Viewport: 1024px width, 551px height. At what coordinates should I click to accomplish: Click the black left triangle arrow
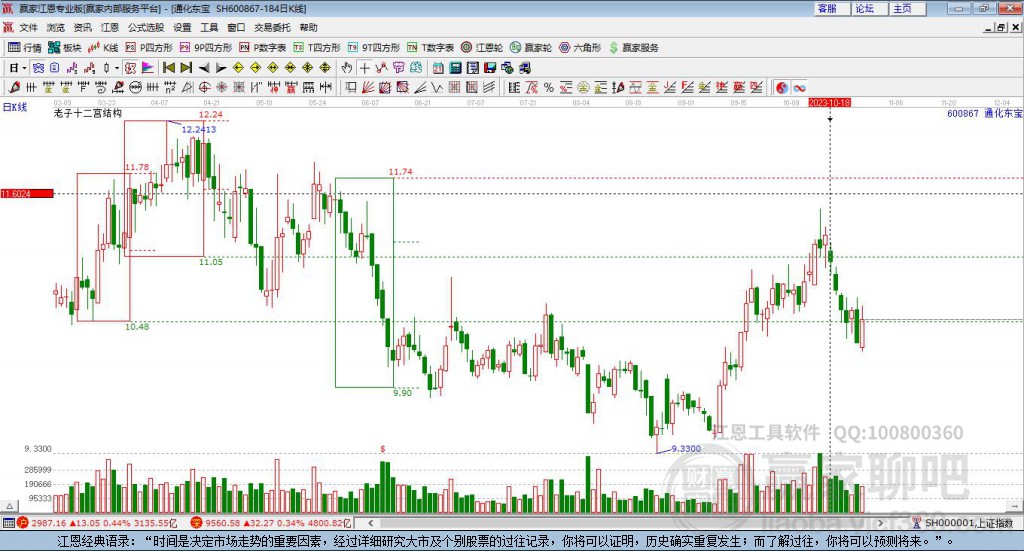click(204, 67)
